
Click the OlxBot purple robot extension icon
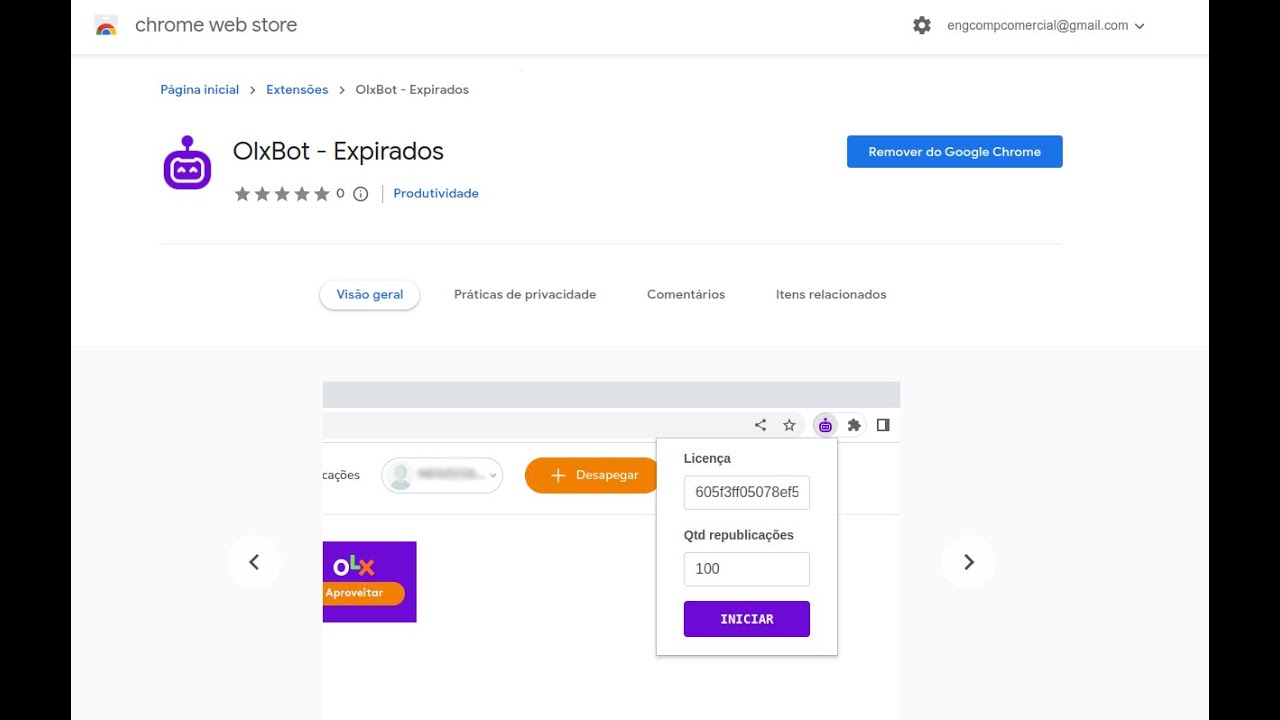pos(187,163)
